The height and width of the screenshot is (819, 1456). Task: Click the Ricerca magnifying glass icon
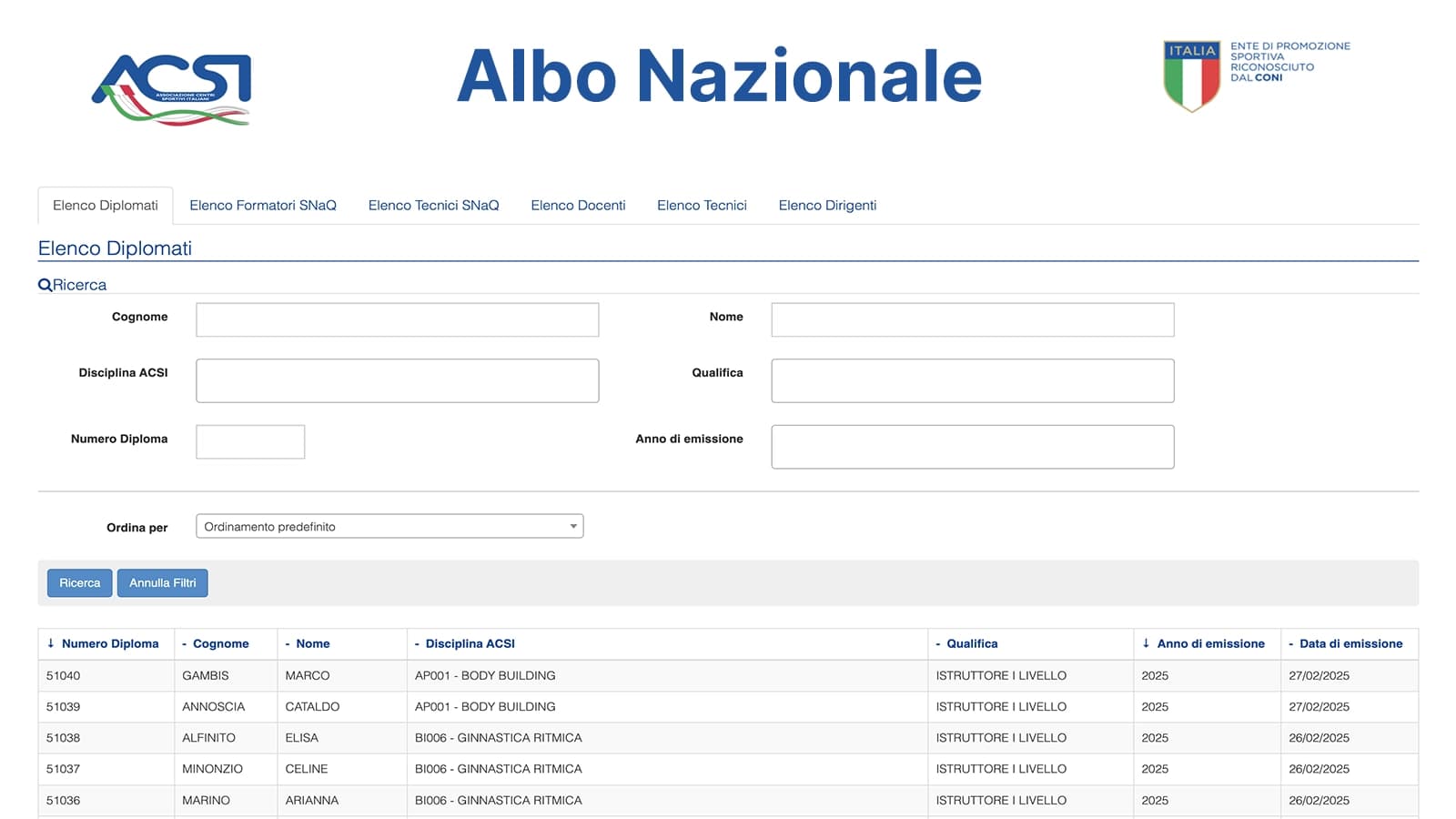pos(45,285)
